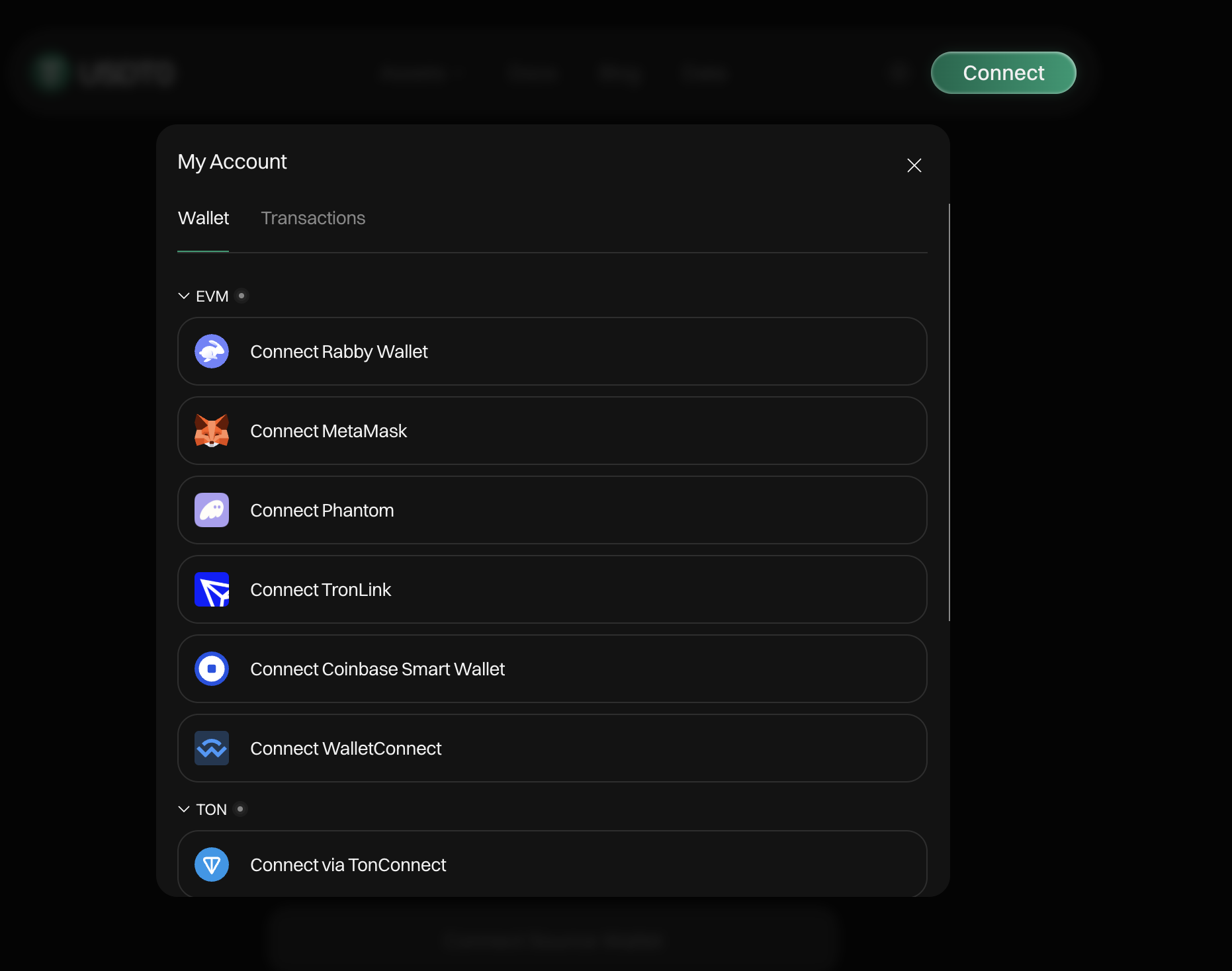This screenshot has height=971, width=1232.
Task: Click the WalletConnect logo icon
Action: click(x=212, y=748)
